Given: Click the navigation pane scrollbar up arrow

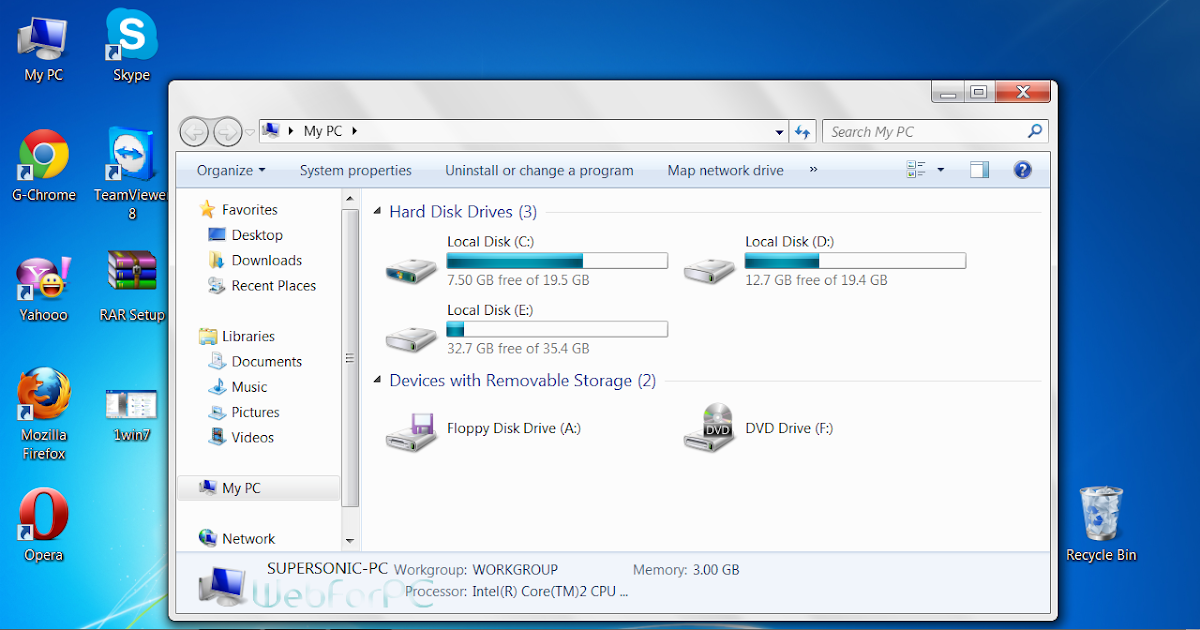Looking at the screenshot, I should point(350,196).
